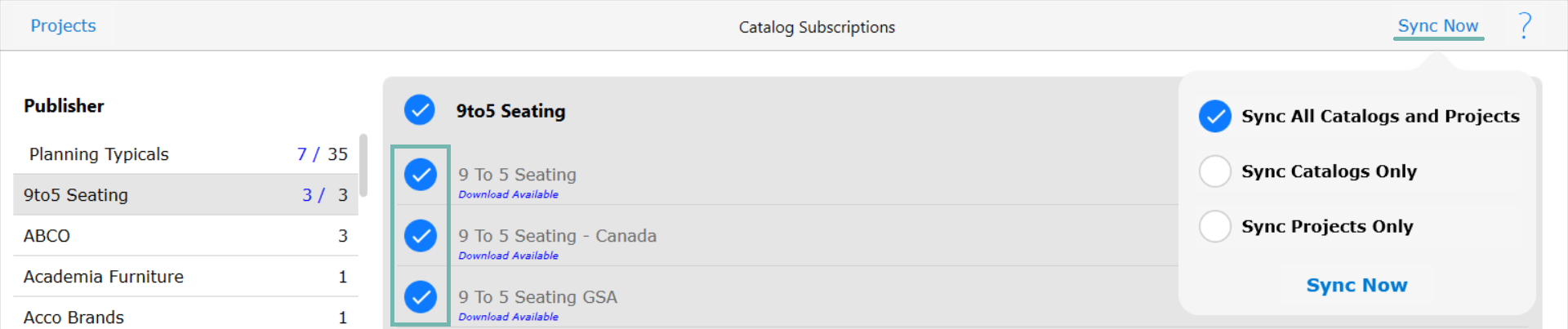The image size is (1568, 329).
Task: Select Academia Furniture publisher
Action: (x=185, y=277)
